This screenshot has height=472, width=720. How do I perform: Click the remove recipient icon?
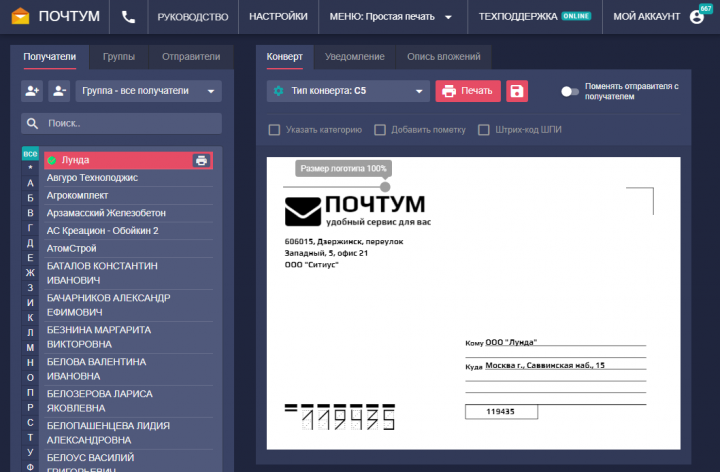tap(59, 91)
